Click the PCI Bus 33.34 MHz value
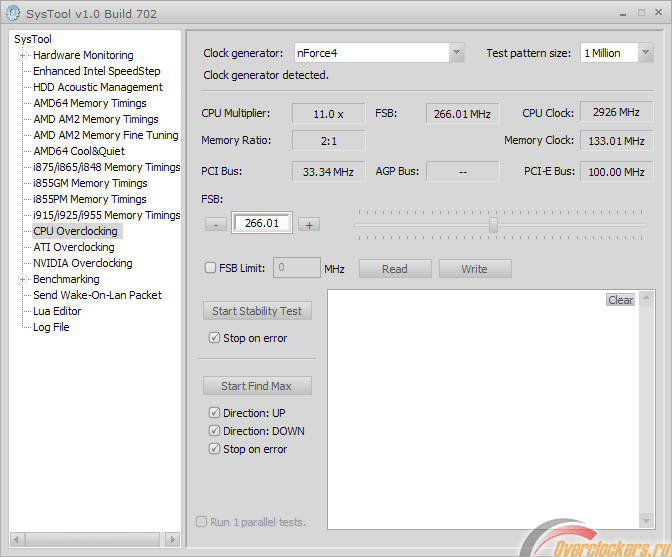This screenshot has width=672, height=557. click(x=329, y=171)
